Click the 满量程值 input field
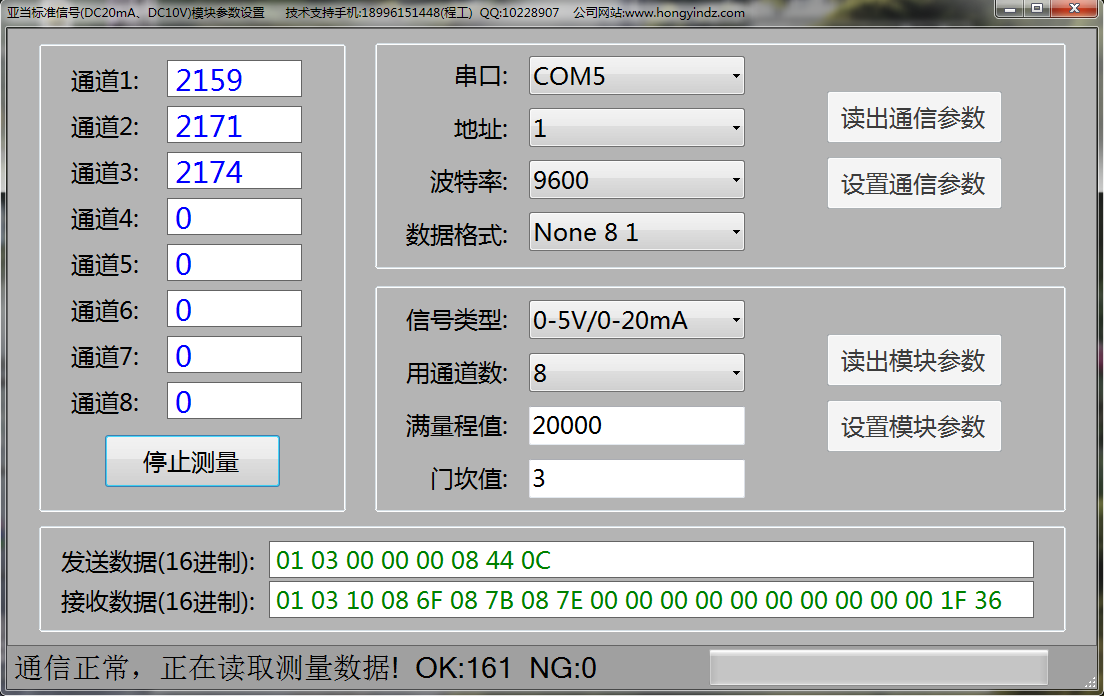 pyautogui.click(x=636, y=426)
